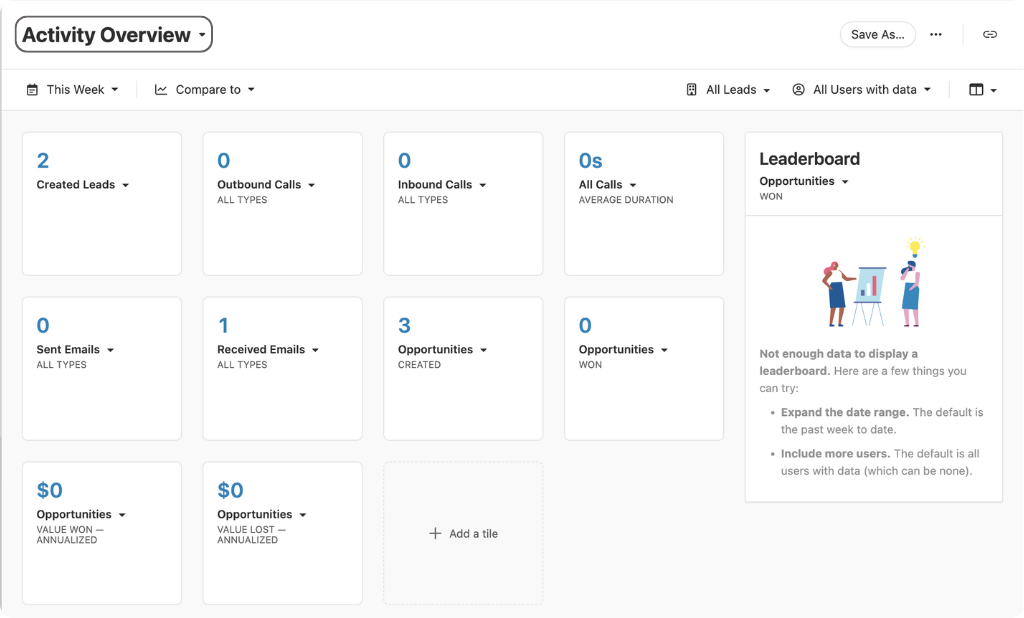Click the Include more users tip
This screenshot has height=618, width=1024.
(880, 462)
